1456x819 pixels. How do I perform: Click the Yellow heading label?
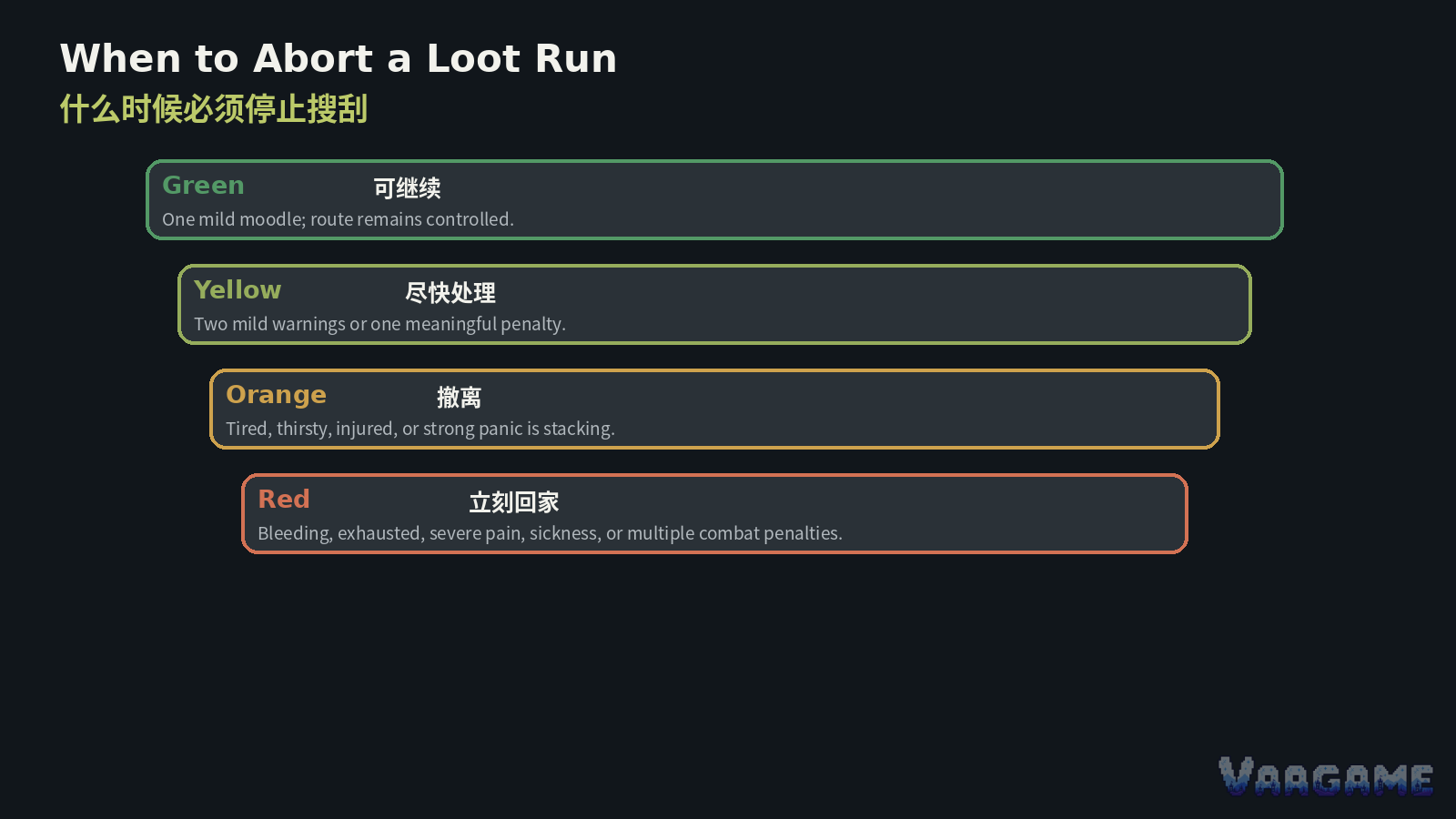[x=238, y=290]
